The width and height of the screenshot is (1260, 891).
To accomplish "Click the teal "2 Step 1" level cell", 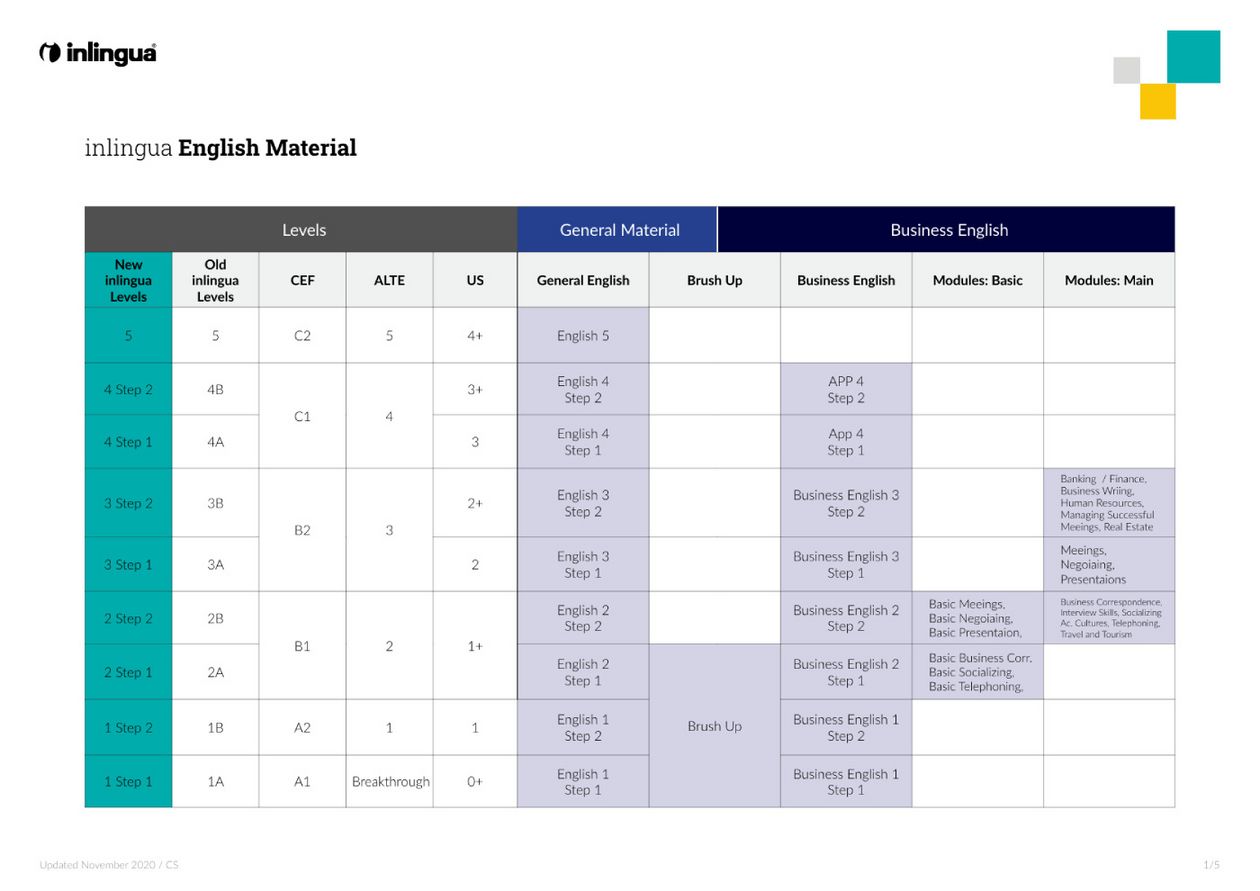I will coord(128,672).
